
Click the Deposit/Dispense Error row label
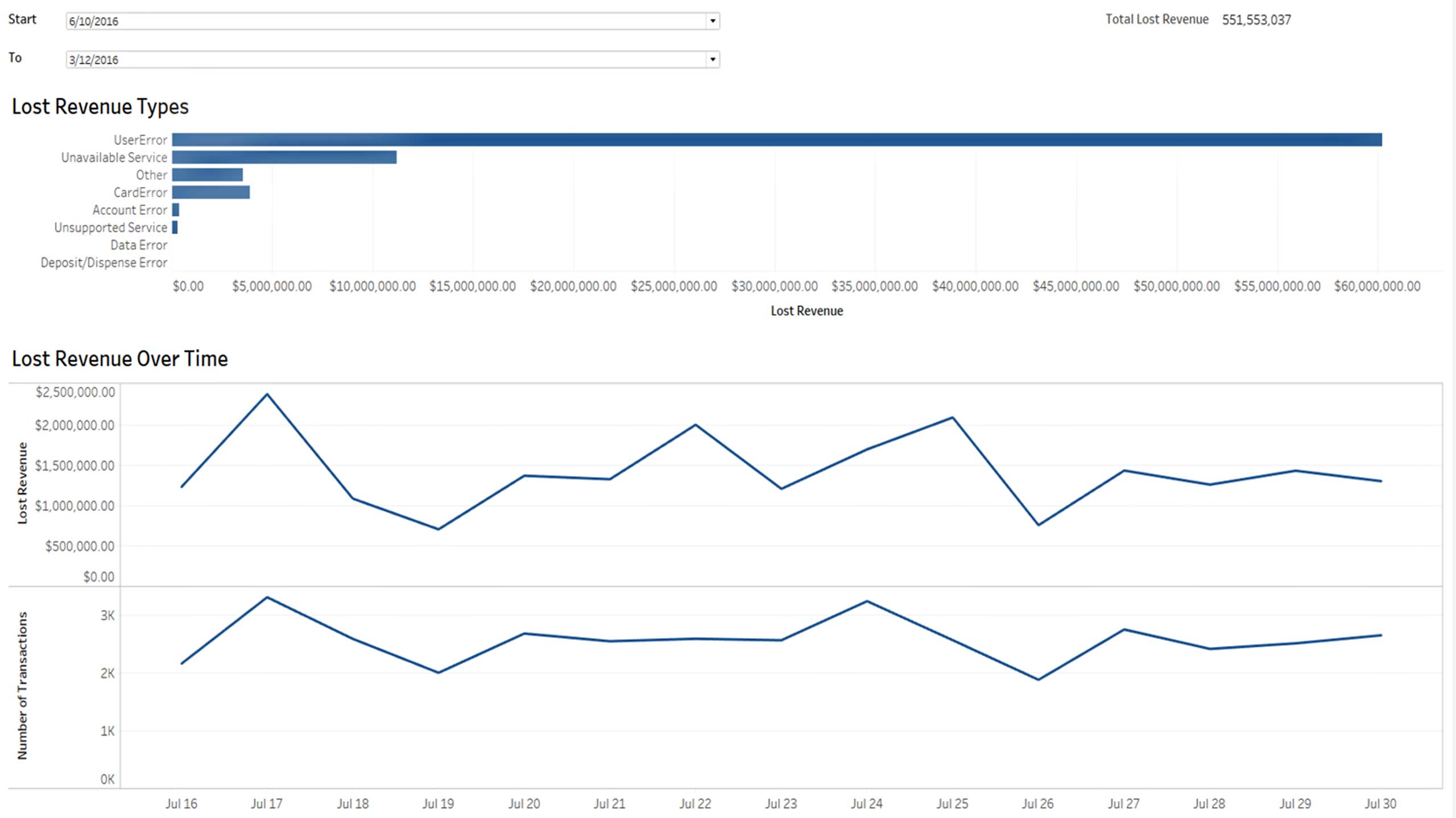click(104, 263)
